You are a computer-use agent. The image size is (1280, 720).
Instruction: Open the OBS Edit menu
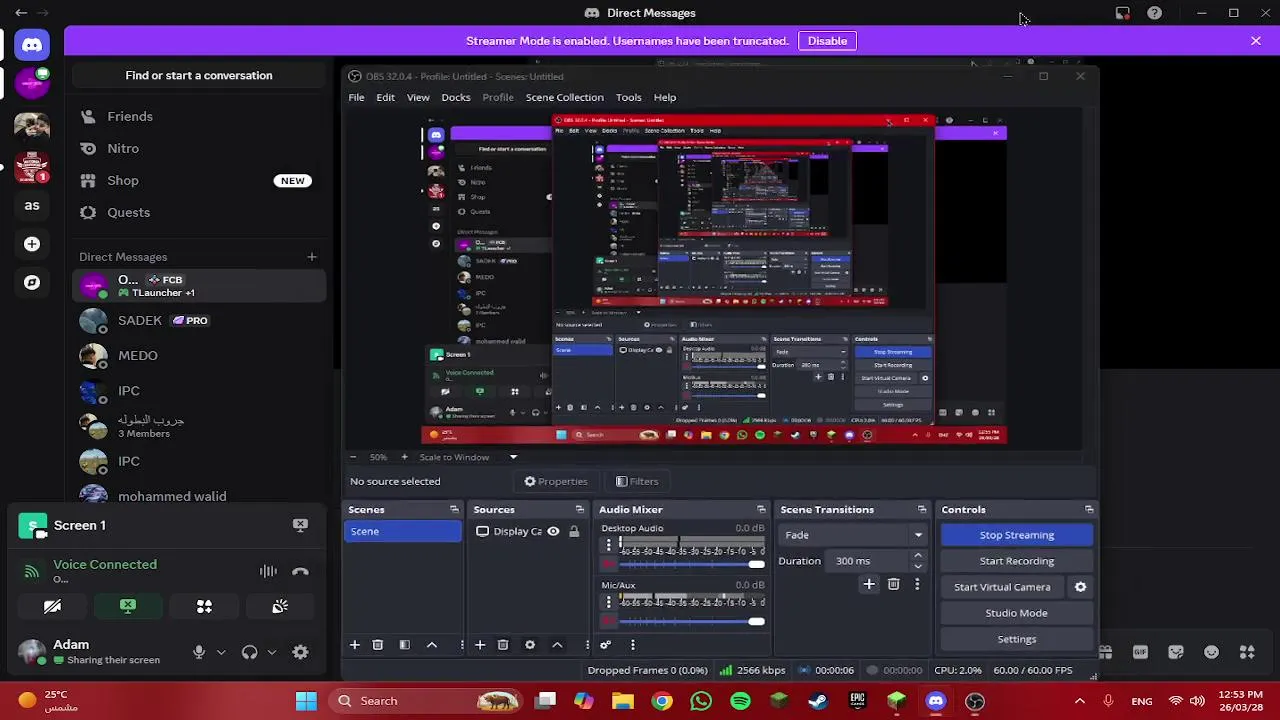[x=385, y=97]
